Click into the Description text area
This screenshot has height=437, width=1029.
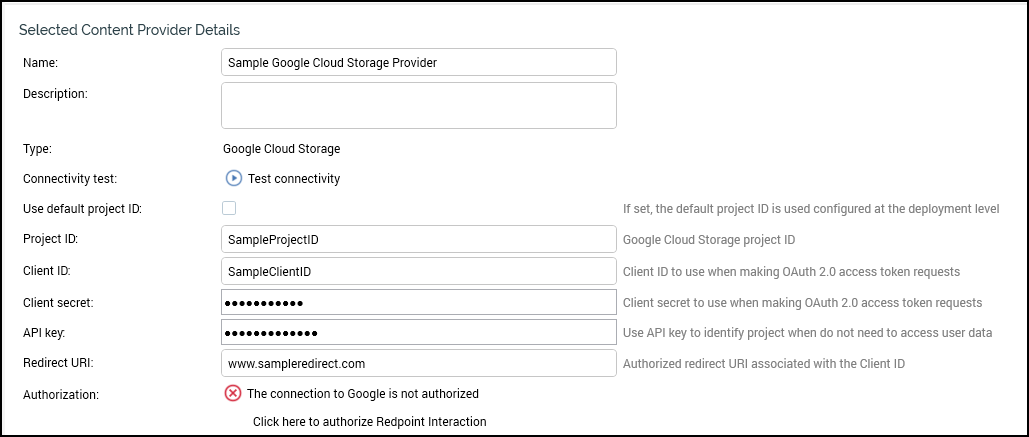click(418, 105)
